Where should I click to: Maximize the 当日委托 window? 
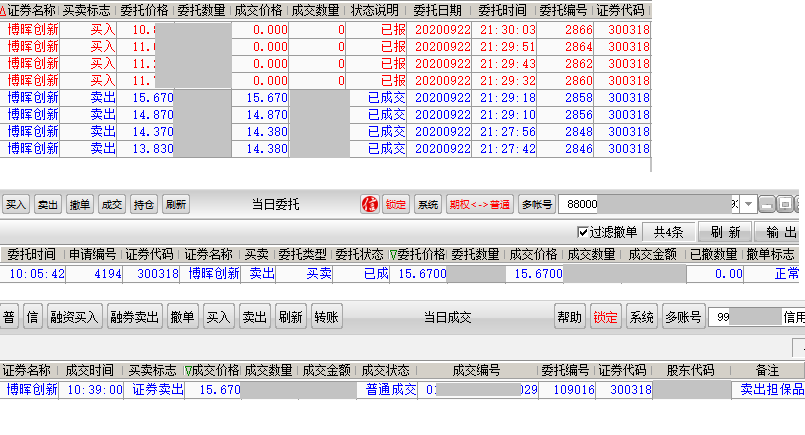785,204
